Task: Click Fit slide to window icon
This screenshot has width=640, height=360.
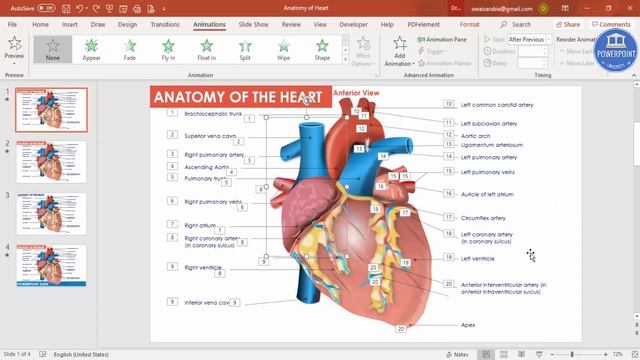Action: (634, 355)
